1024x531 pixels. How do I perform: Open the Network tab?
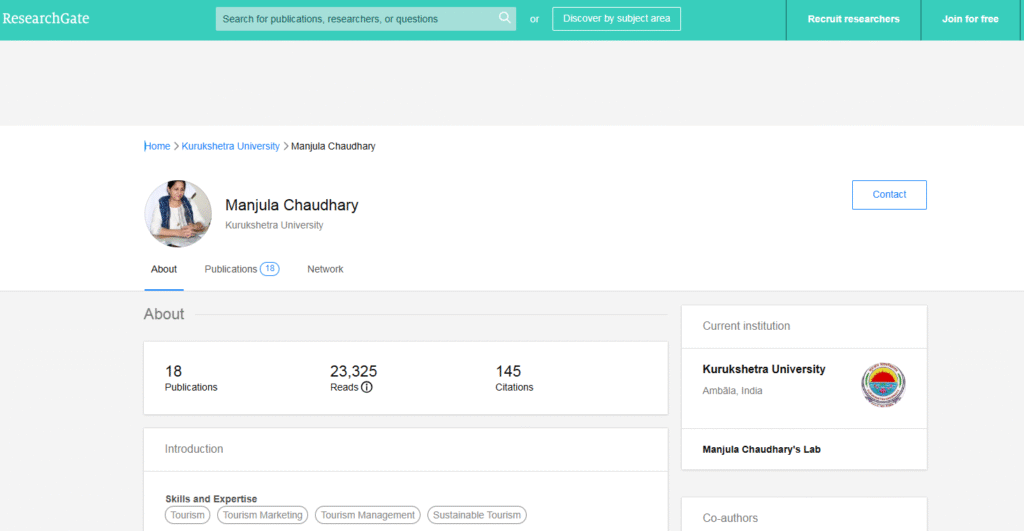325,269
